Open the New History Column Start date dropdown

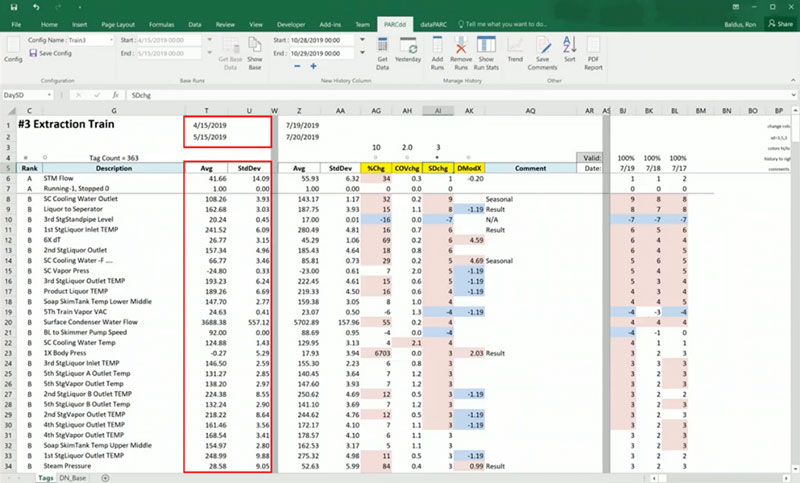click(362, 40)
